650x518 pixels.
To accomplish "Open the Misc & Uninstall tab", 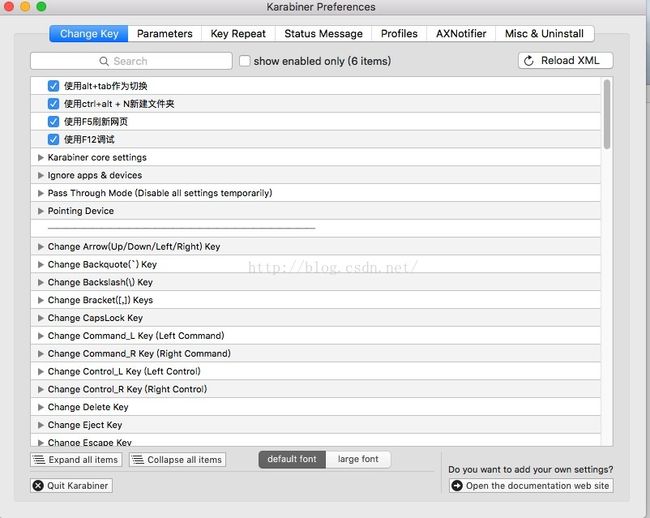I will [544, 34].
